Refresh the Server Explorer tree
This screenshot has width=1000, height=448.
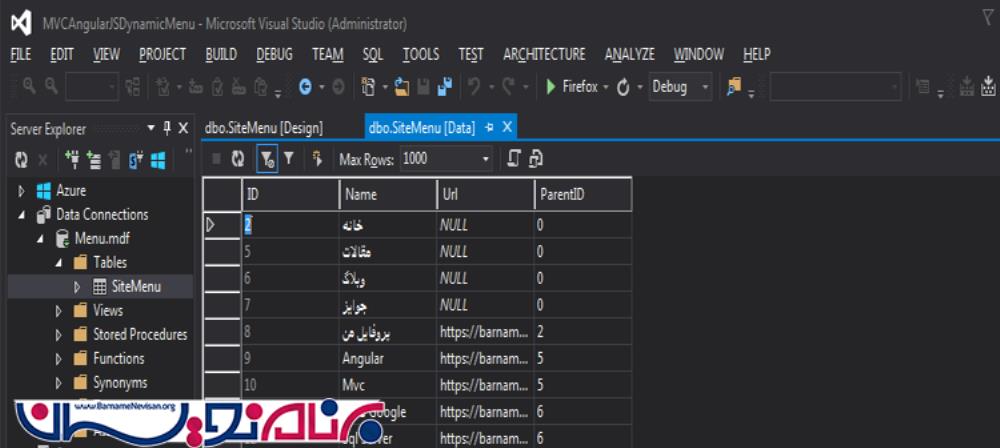pyautogui.click(x=21, y=159)
